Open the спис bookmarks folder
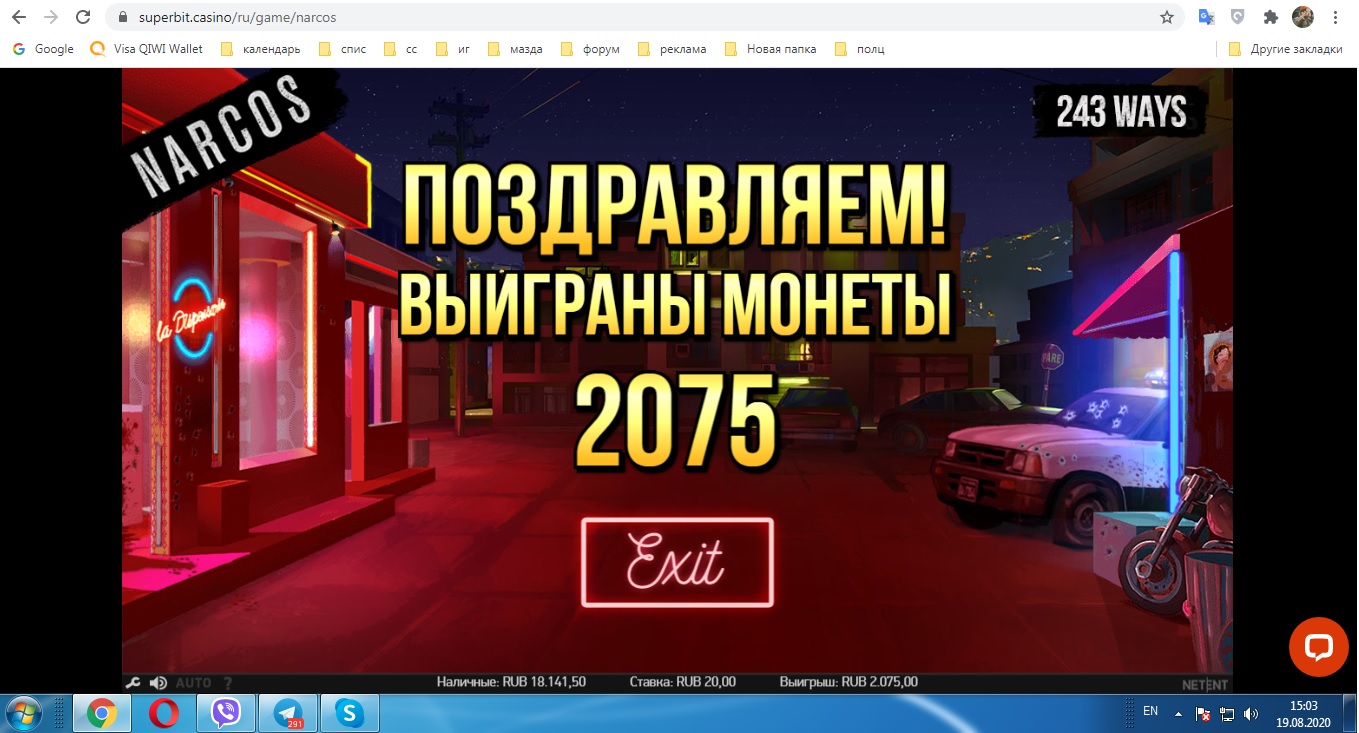Viewport: 1359px width, 733px height. coord(342,49)
